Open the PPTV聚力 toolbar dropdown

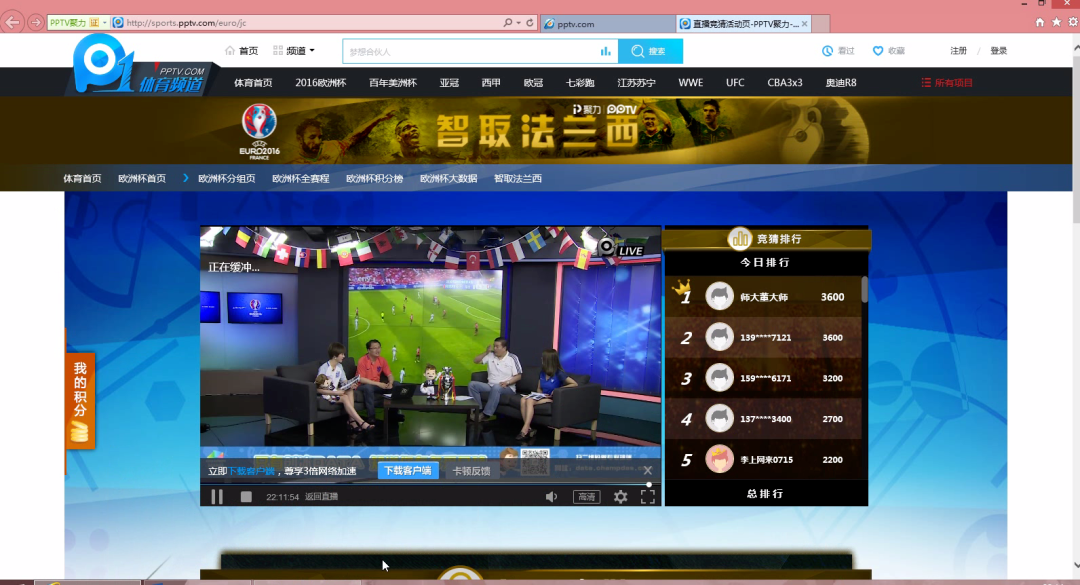pyautogui.click(x=105, y=23)
